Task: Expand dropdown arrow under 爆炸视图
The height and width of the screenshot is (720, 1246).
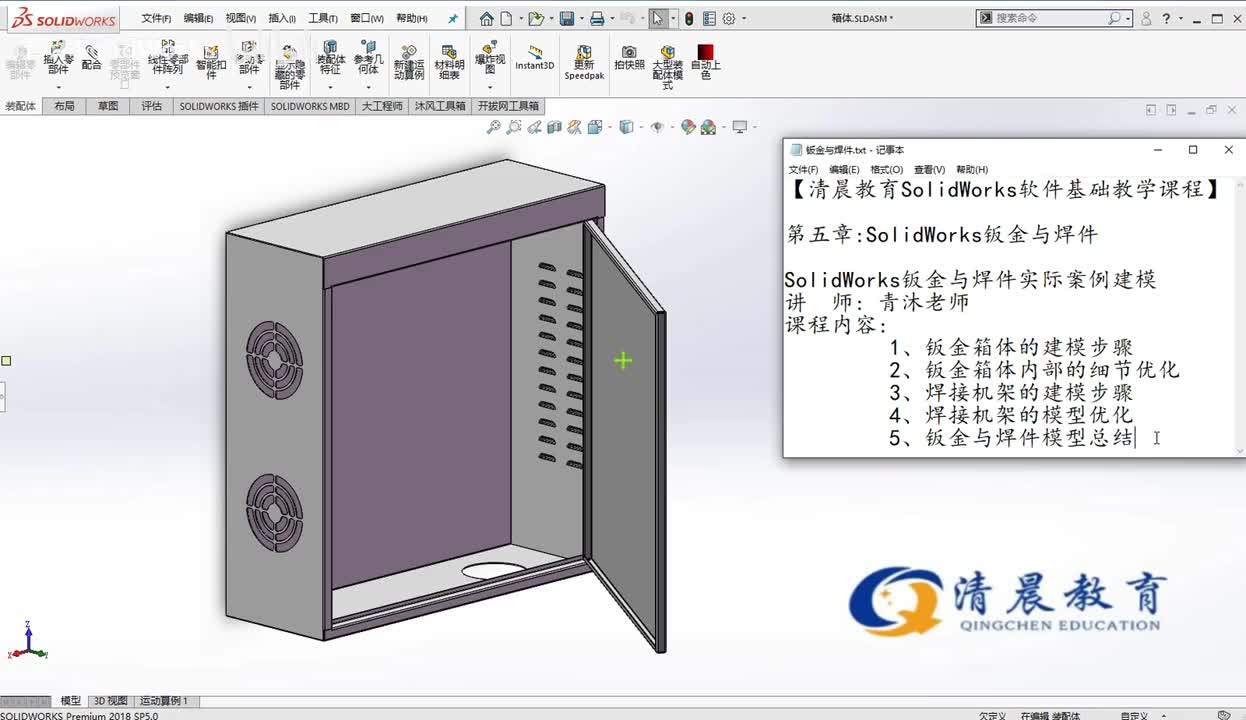Action: point(489,87)
